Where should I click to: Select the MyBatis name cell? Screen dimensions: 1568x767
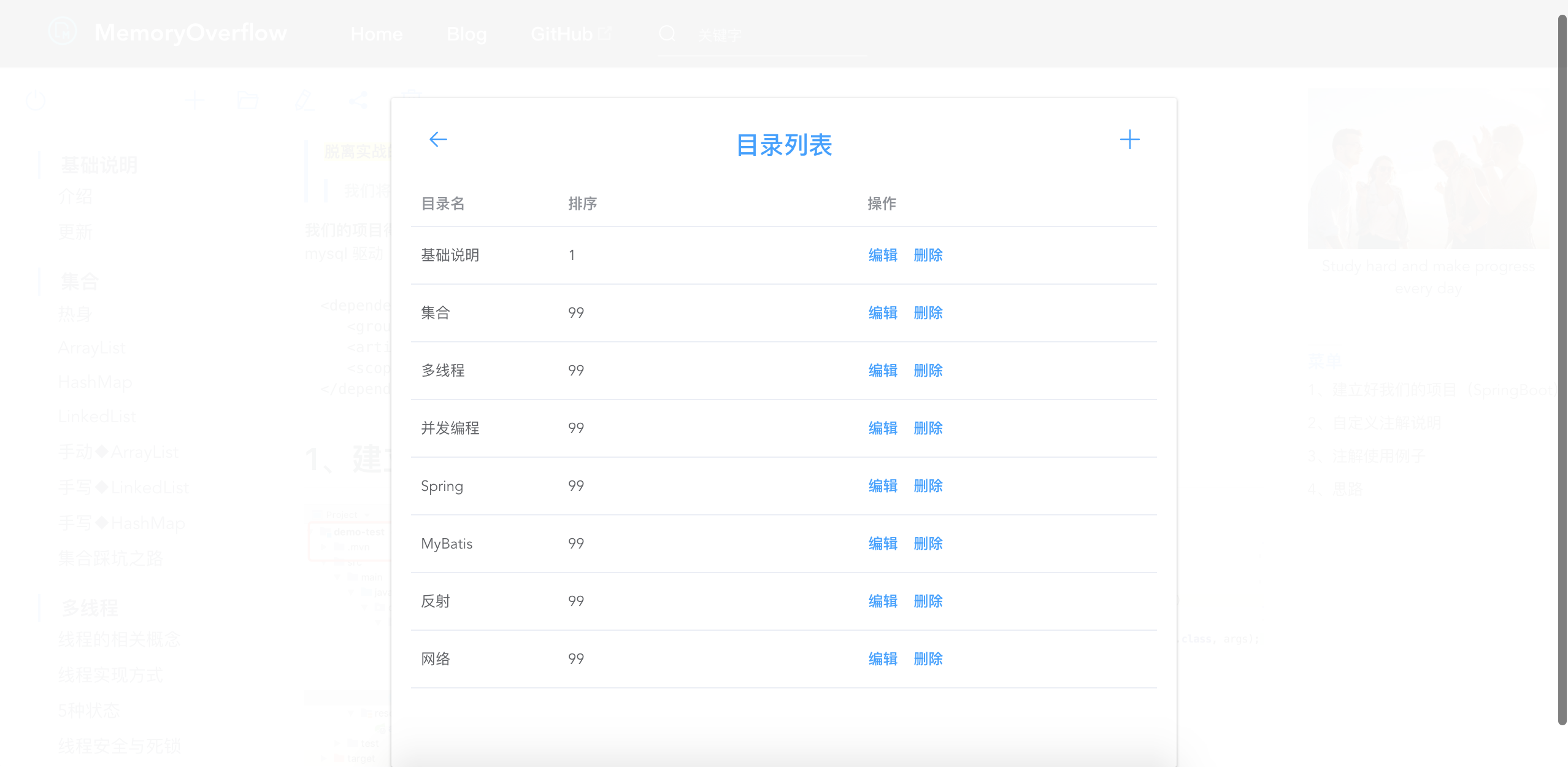pos(447,544)
